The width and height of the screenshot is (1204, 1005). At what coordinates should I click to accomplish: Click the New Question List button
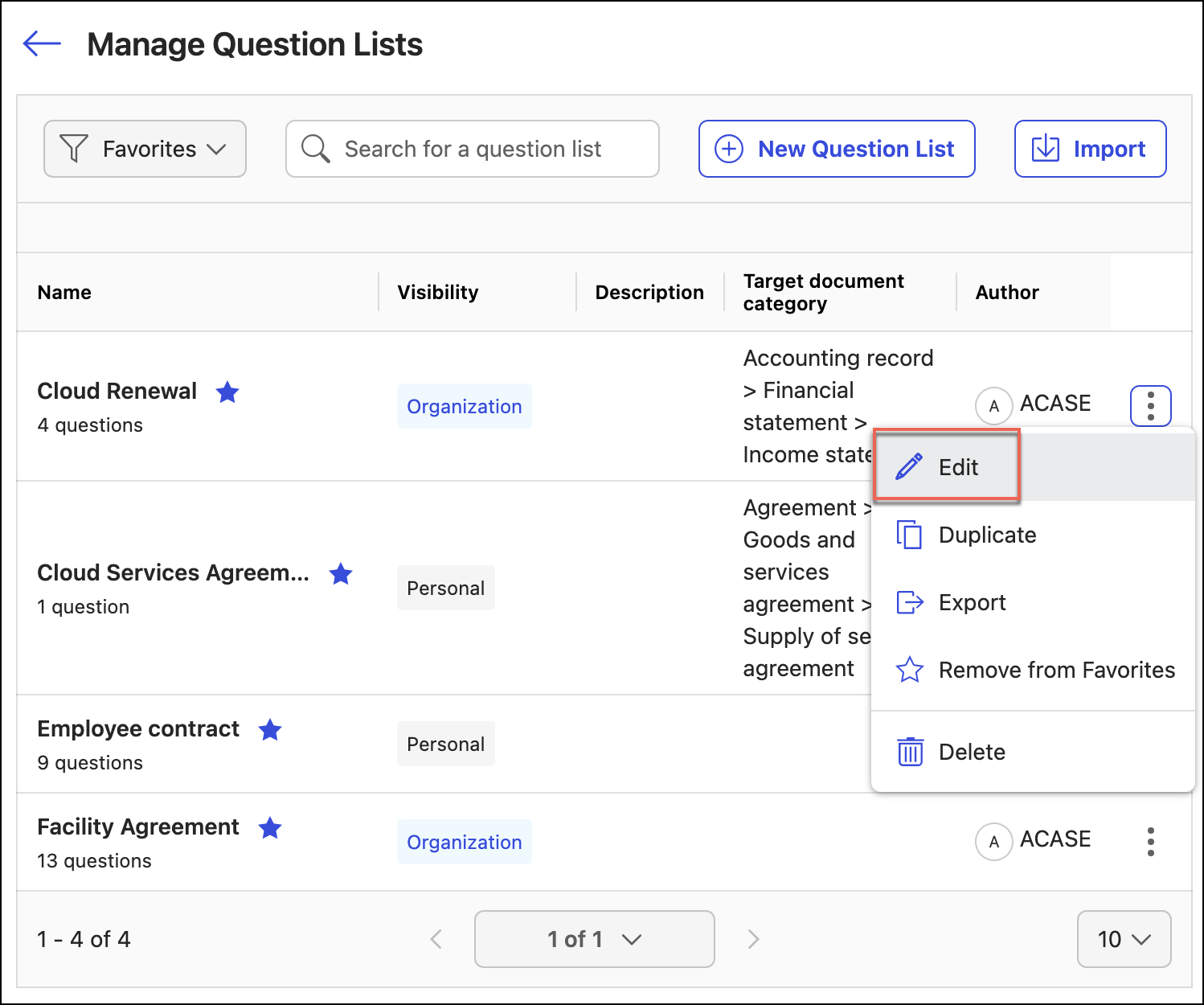click(836, 148)
